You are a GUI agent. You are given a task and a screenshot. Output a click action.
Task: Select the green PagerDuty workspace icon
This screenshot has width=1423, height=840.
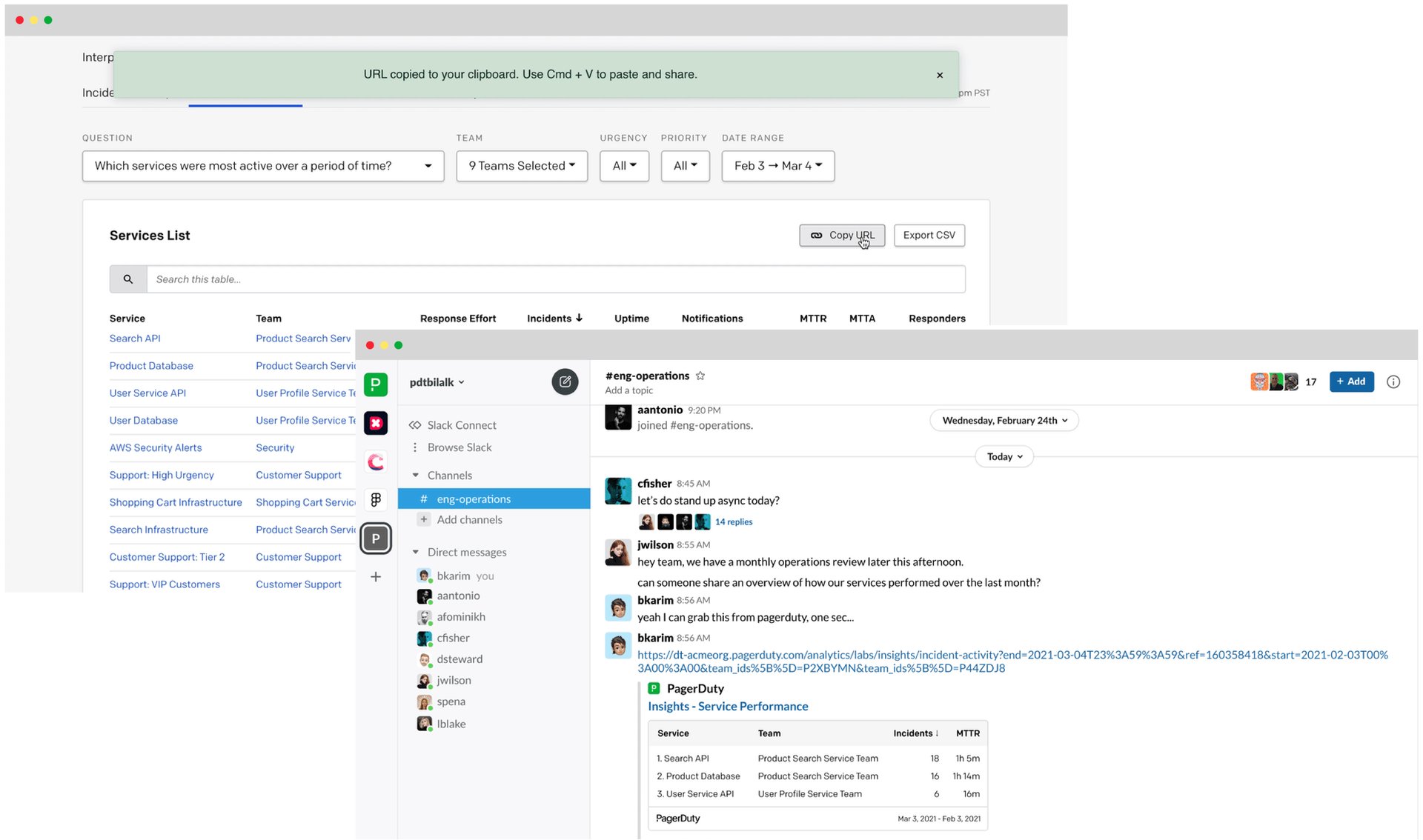point(376,384)
